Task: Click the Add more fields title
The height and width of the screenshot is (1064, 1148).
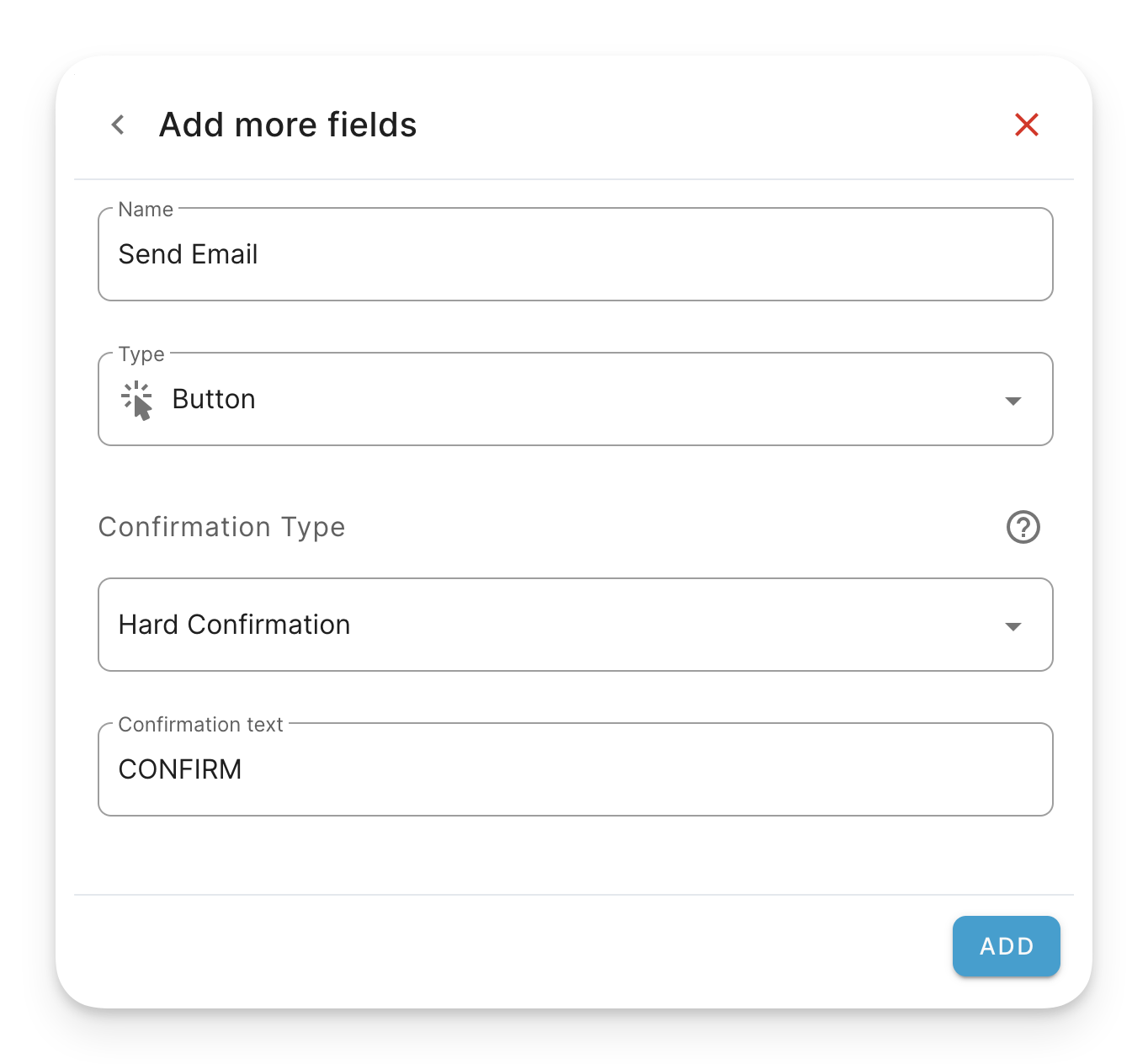Action: coord(287,124)
